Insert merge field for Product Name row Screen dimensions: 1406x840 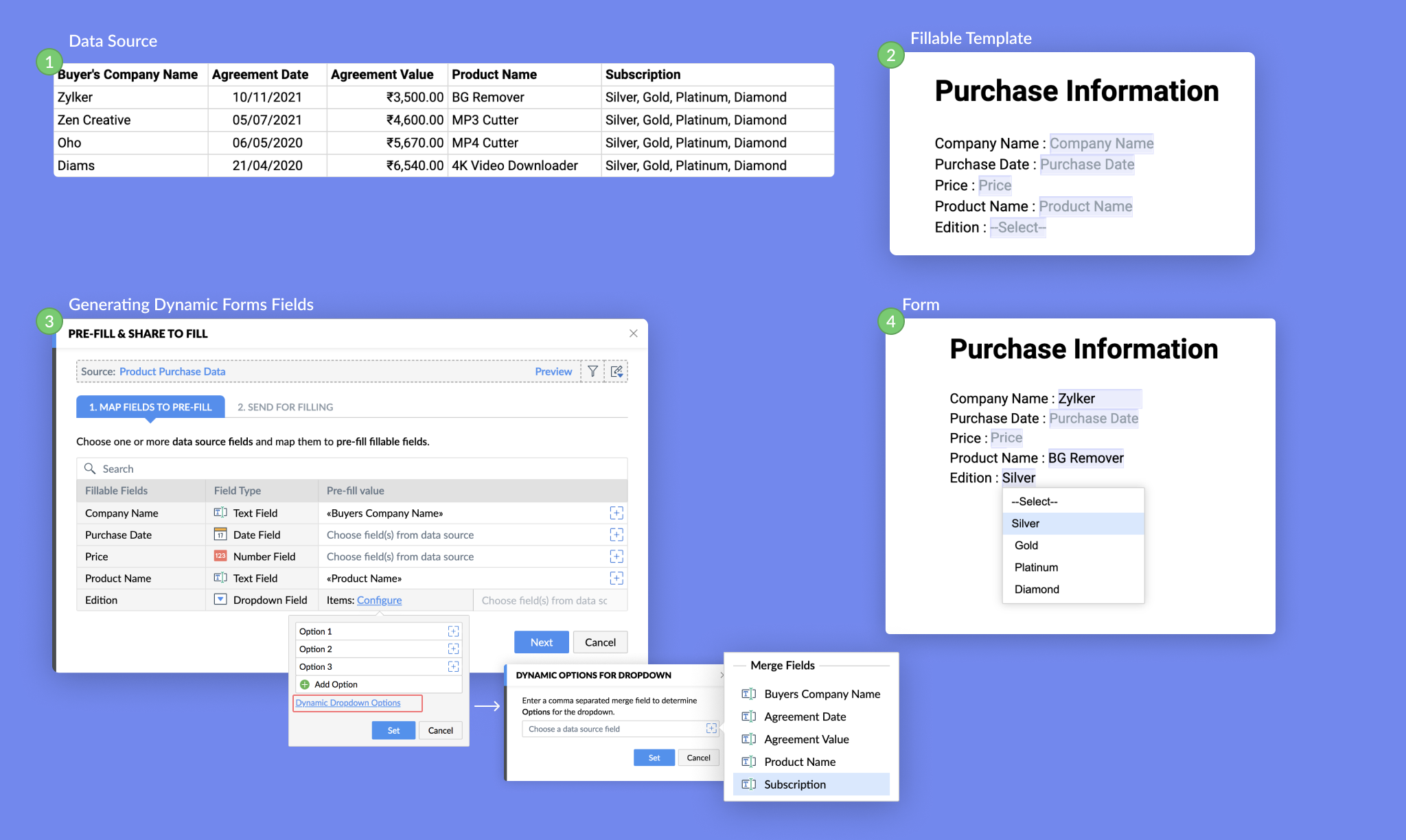pyautogui.click(x=616, y=579)
